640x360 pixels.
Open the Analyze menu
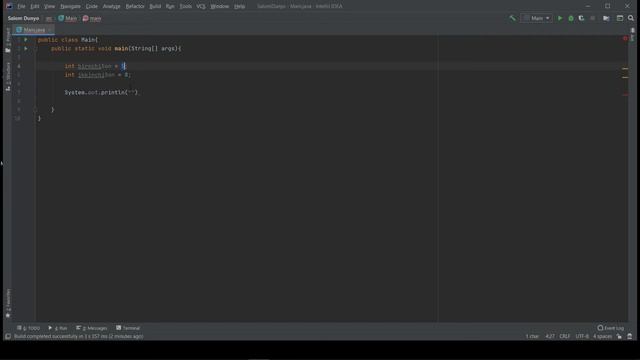click(111, 7)
